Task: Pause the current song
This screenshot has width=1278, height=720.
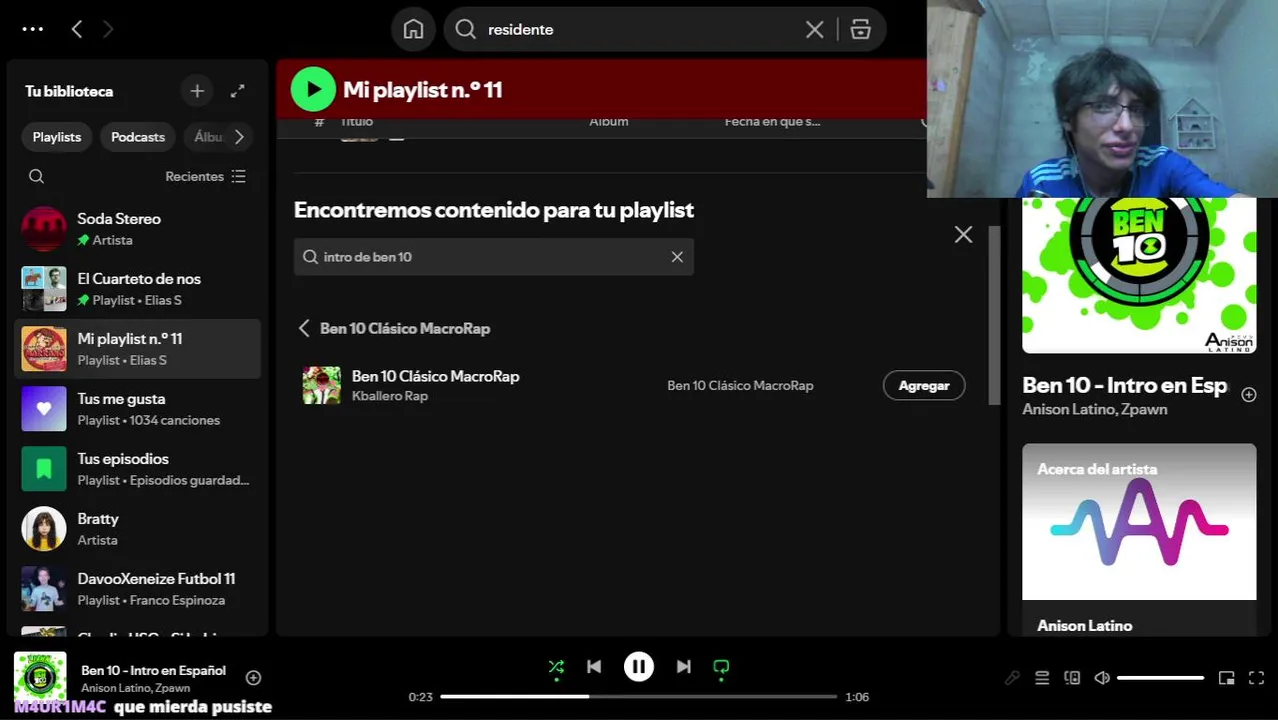Action: 639,667
